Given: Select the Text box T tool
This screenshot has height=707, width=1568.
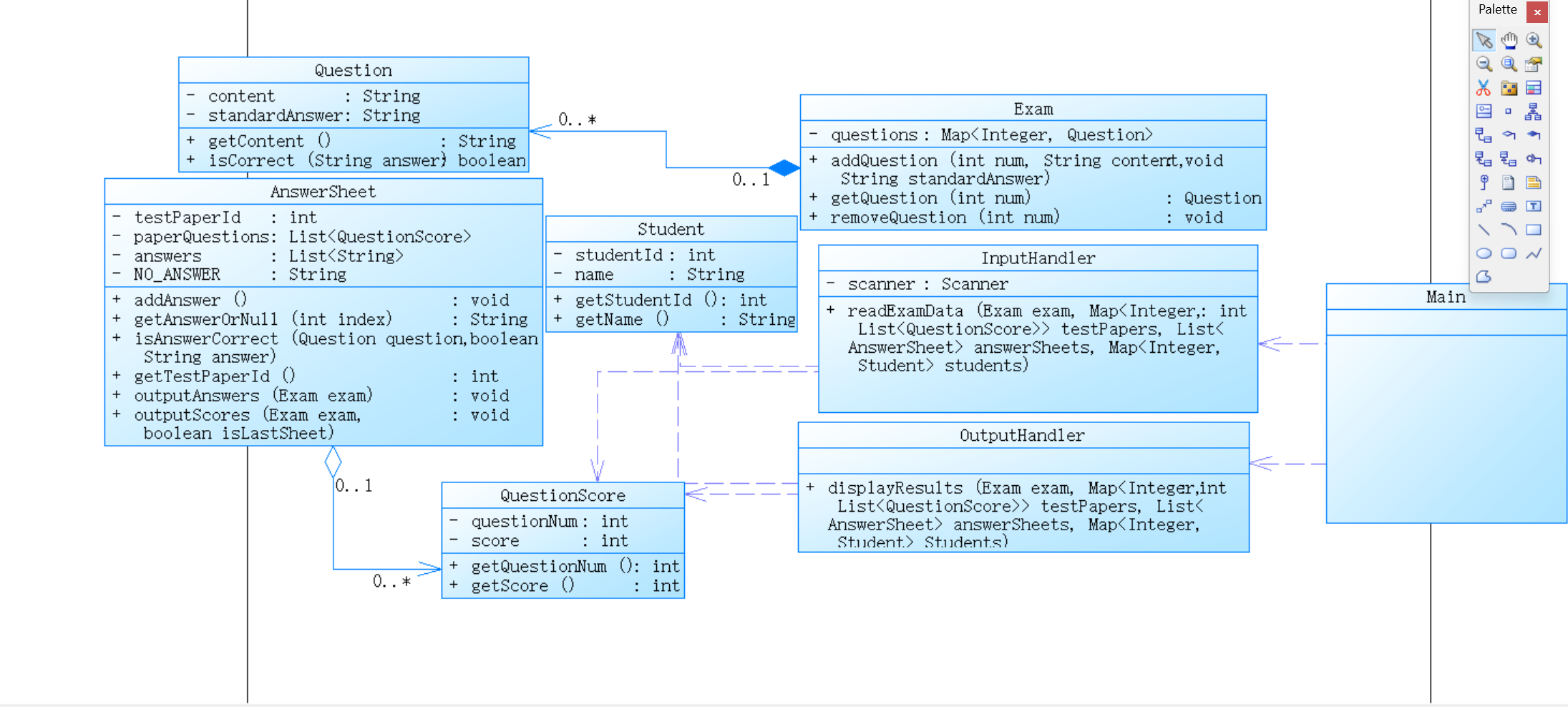Looking at the screenshot, I should click(x=1533, y=206).
